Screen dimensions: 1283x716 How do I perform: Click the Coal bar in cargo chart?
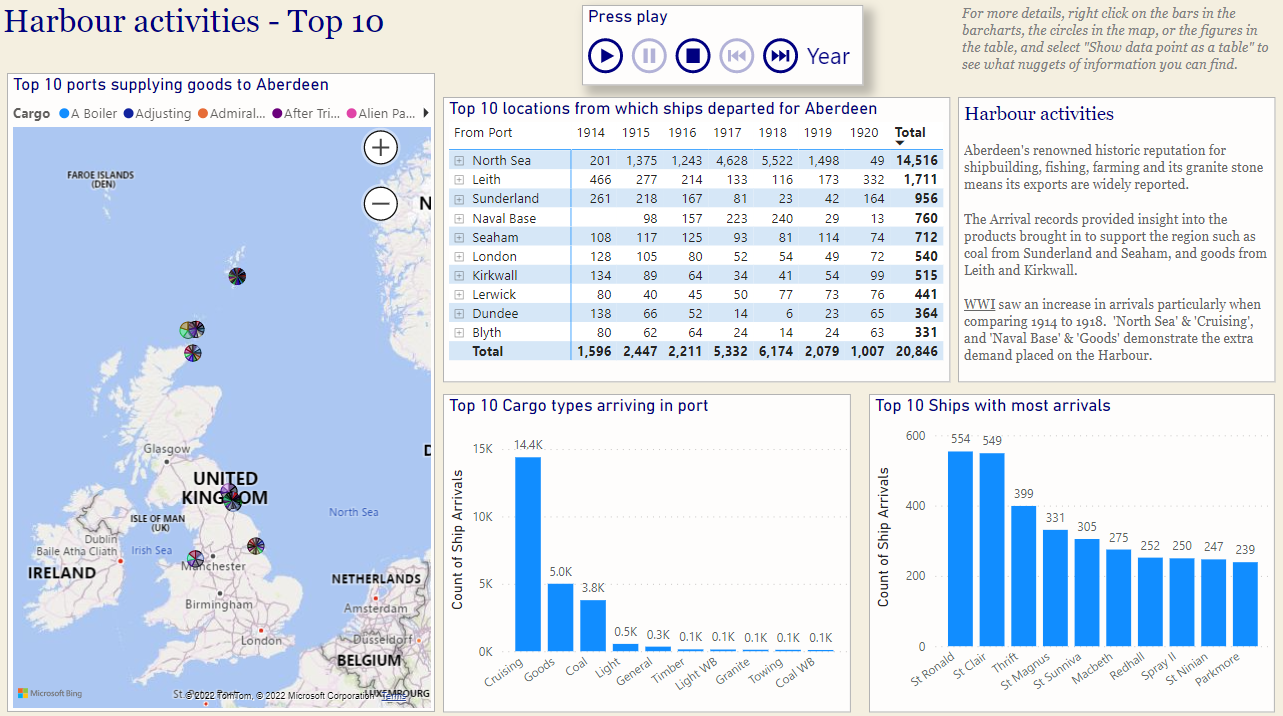(593, 624)
